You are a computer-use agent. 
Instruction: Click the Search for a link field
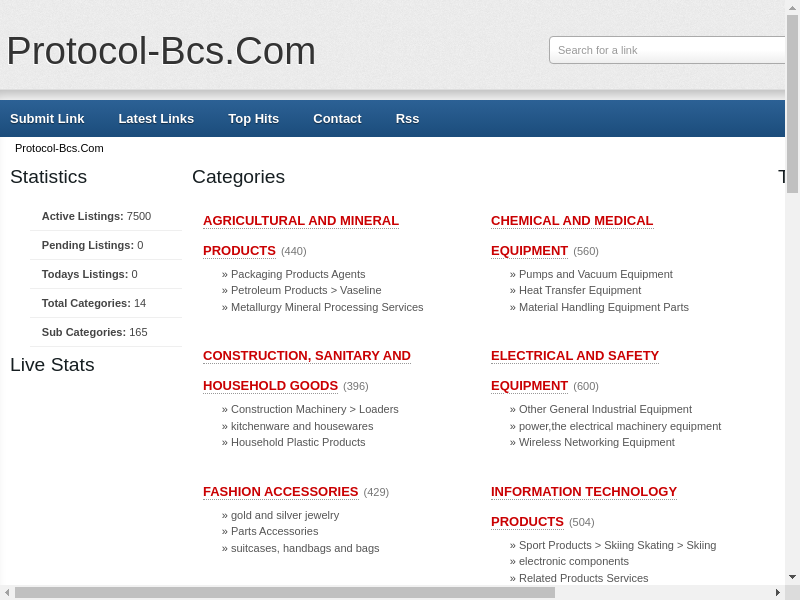pyautogui.click(x=667, y=50)
